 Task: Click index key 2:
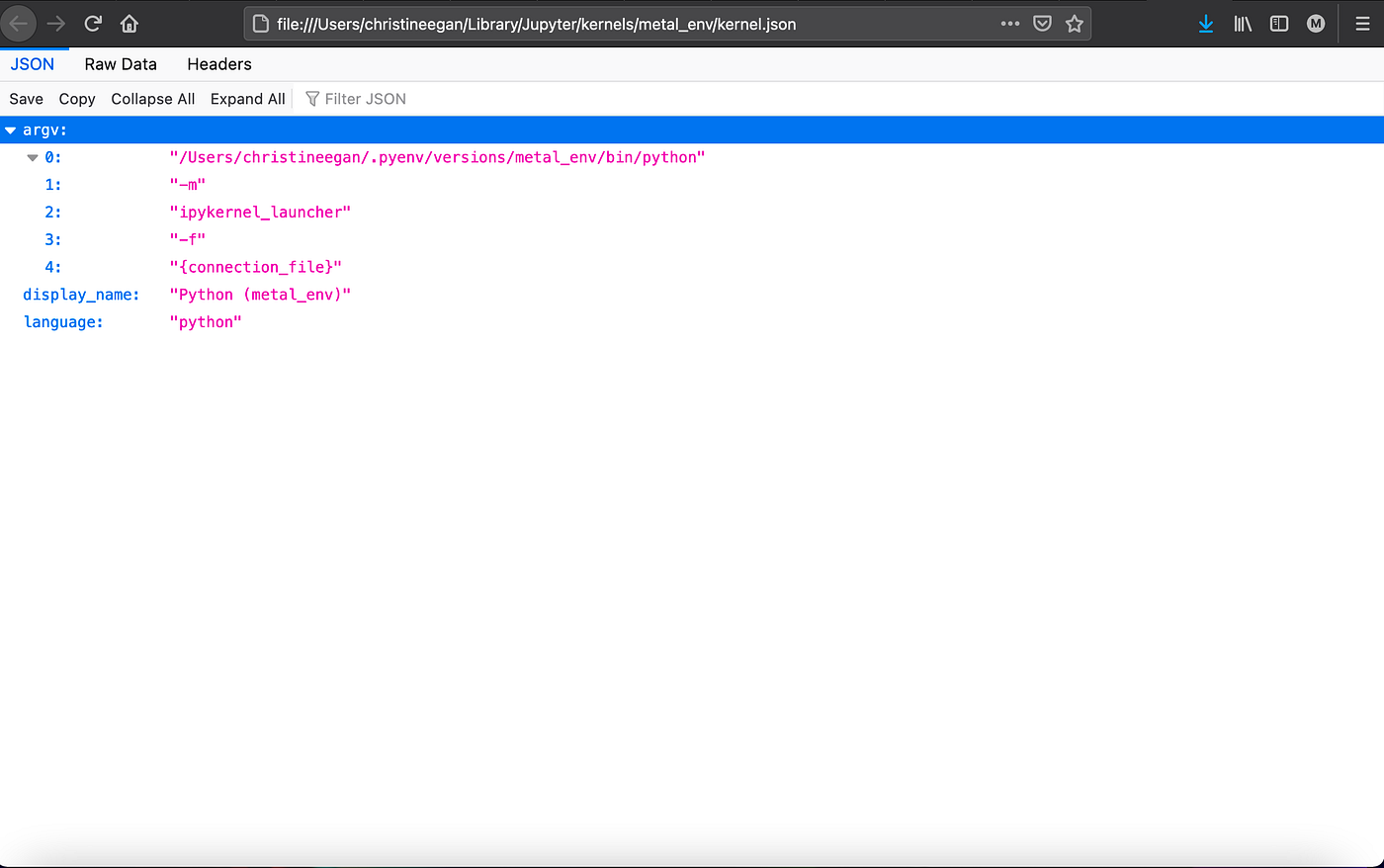click(53, 213)
